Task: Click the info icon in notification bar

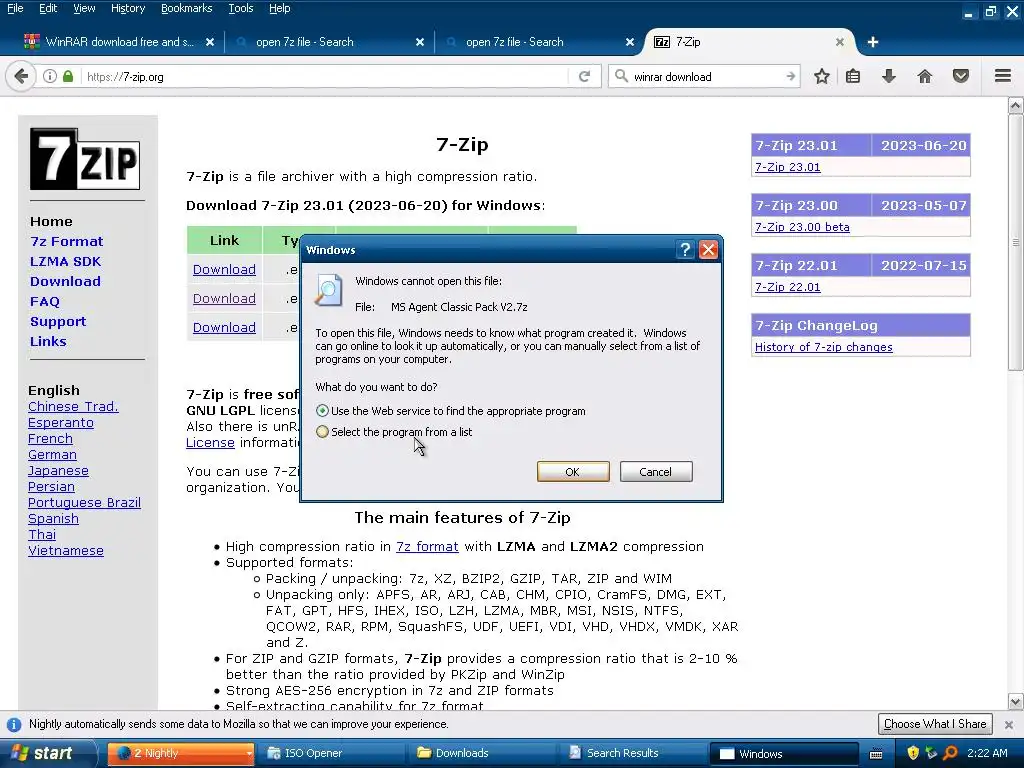Action: 14,724
